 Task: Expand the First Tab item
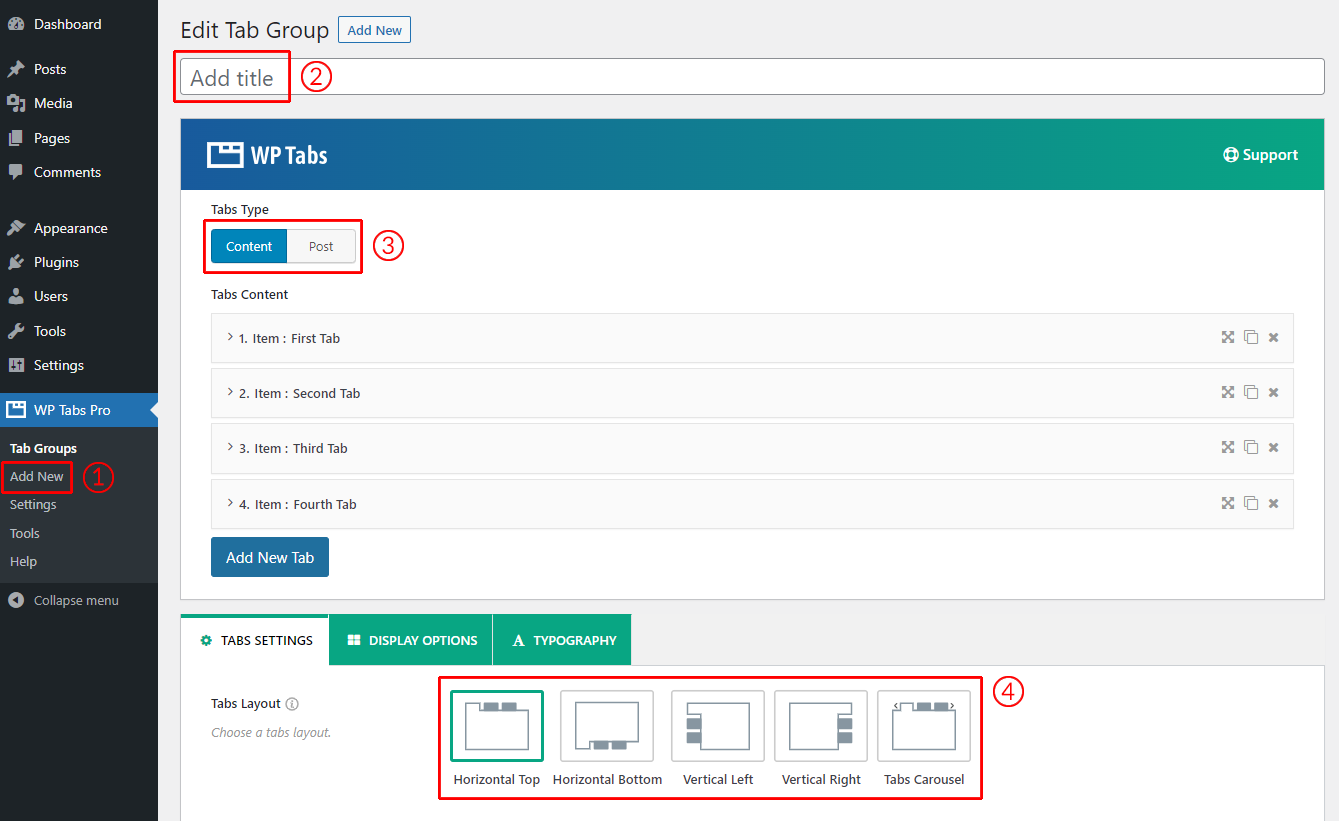point(231,338)
